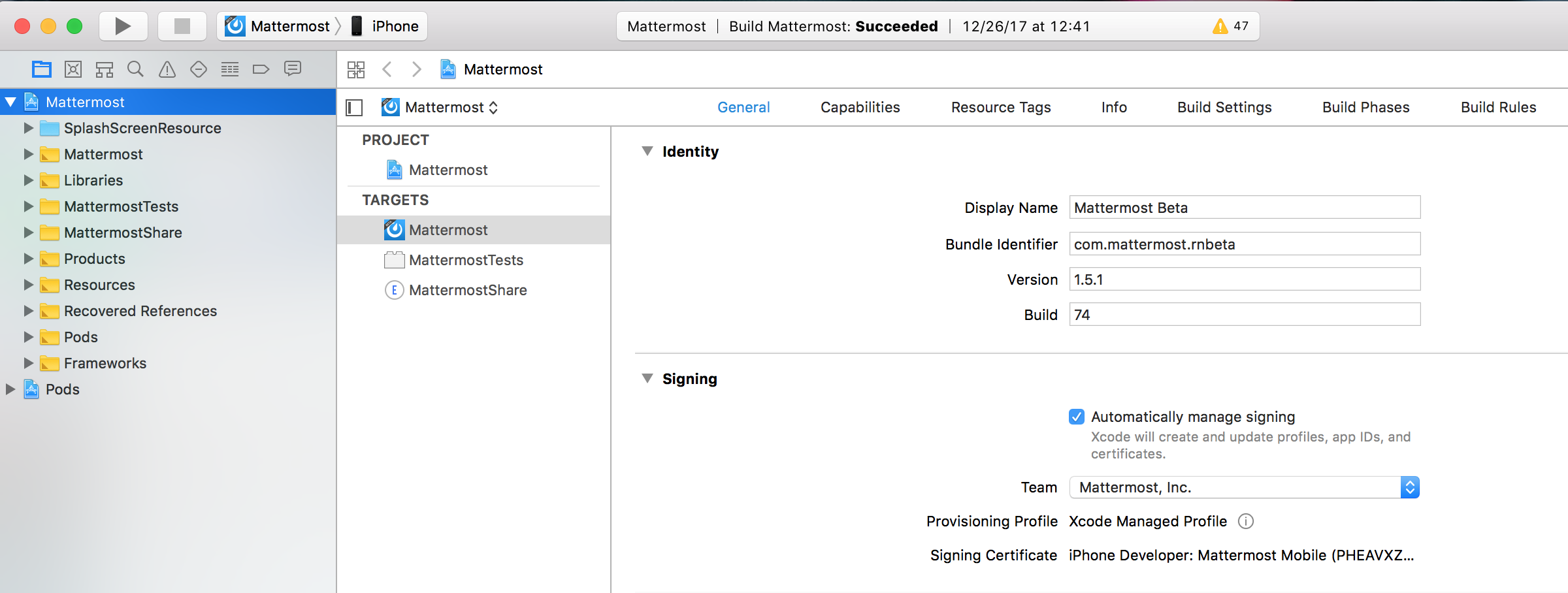Screen dimensions: 1568x593
Task: Click the yellow warning count indicator
Action: (x=1230, y=26)
